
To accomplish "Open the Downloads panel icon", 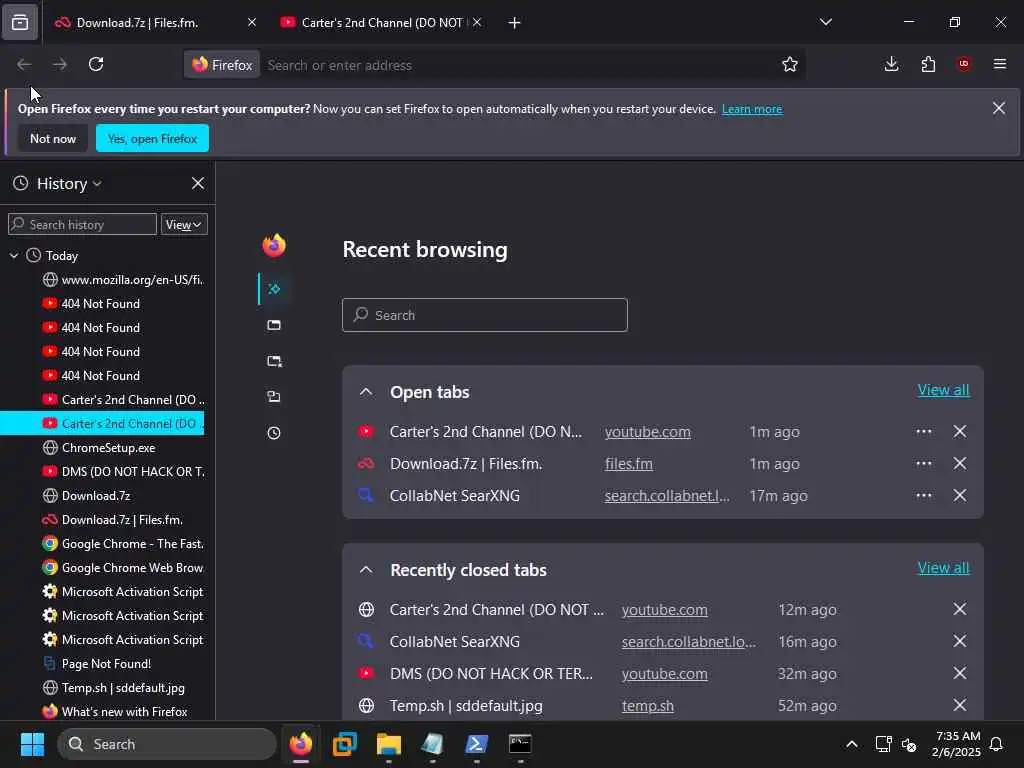I will [891, 64].
